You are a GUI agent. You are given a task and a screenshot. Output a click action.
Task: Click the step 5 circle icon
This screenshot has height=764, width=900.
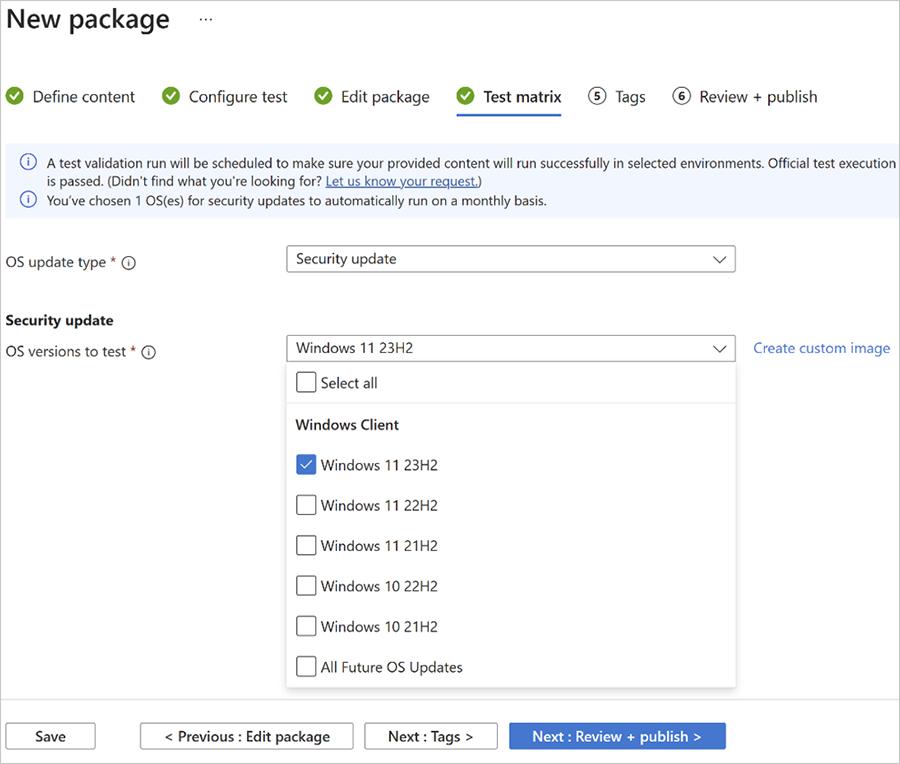point(597,96)
